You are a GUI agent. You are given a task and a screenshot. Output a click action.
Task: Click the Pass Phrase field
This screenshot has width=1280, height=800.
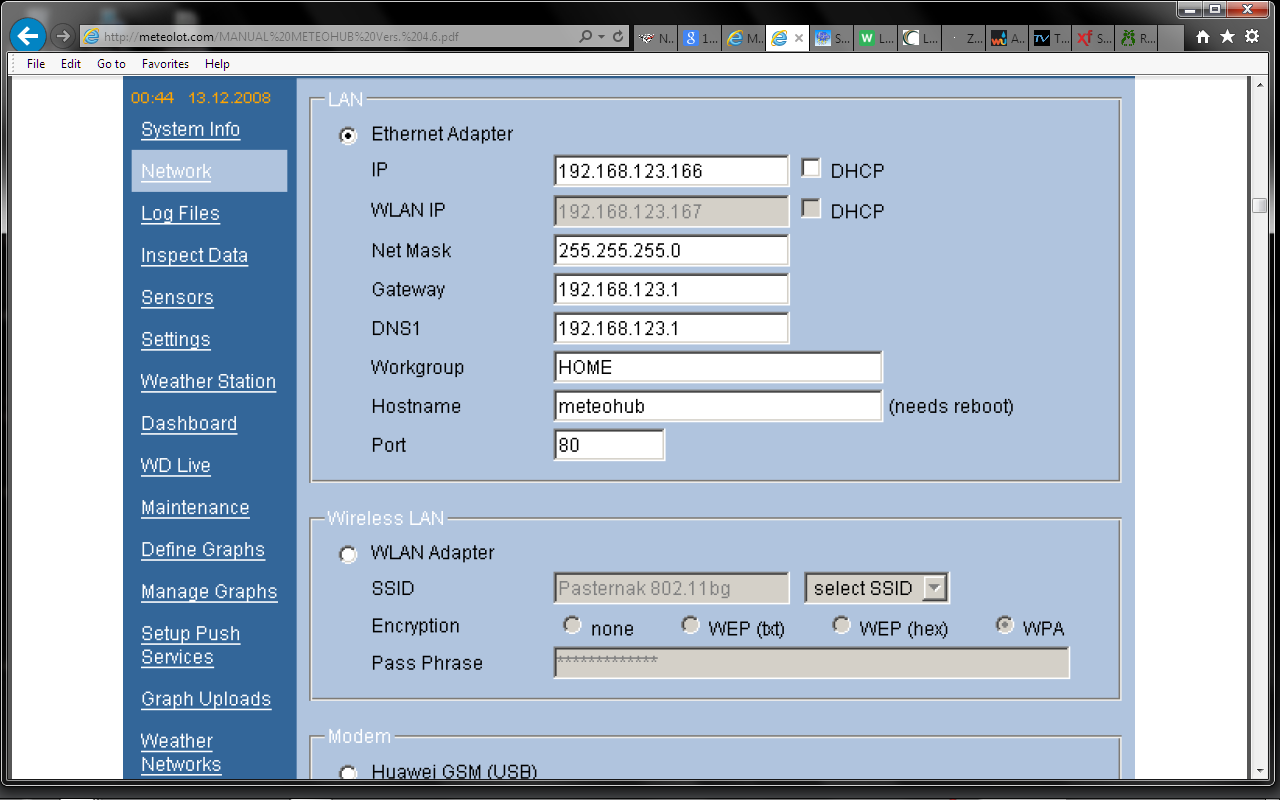[x=811, y=662]
